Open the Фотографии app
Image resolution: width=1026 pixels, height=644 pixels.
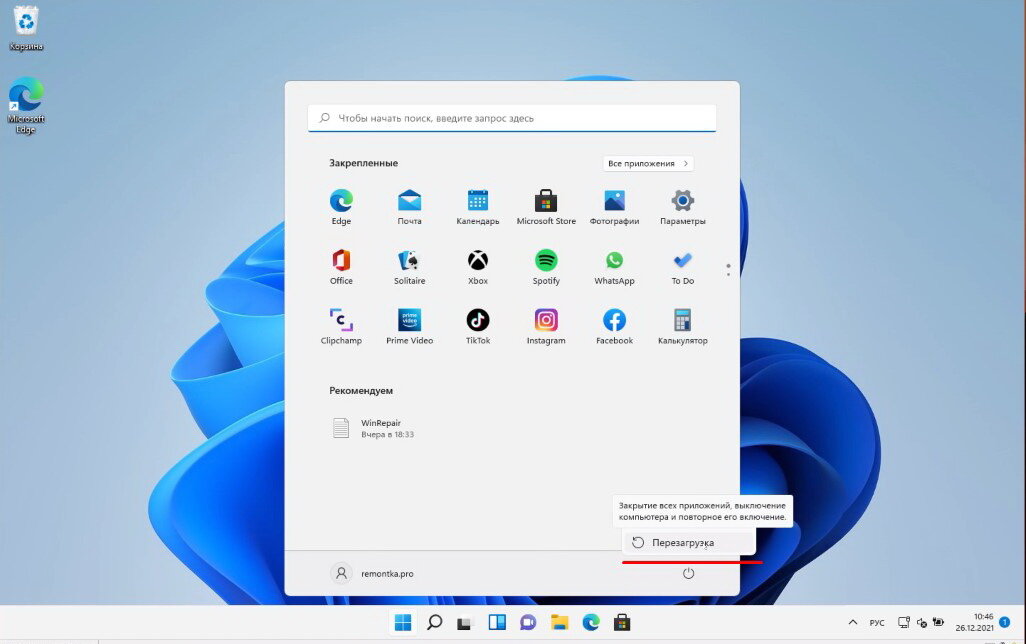(614, 206)
